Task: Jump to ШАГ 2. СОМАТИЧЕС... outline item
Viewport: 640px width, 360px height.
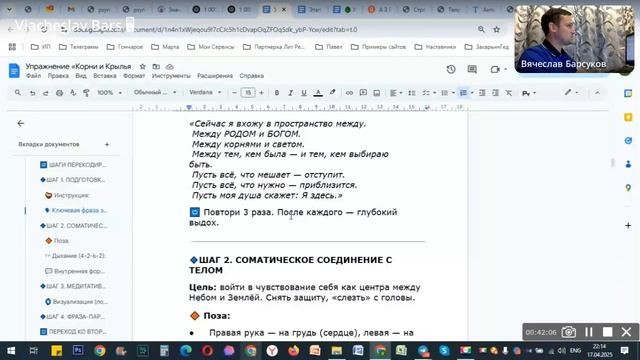Action: [73, 225]
